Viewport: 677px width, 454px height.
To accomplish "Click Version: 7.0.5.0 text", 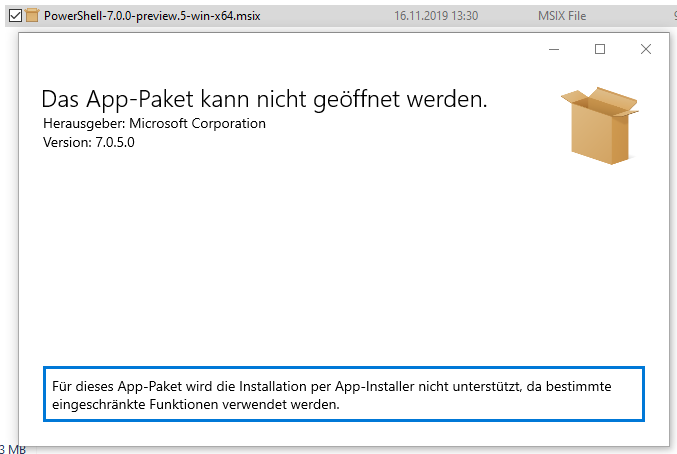I will point(89,142).
